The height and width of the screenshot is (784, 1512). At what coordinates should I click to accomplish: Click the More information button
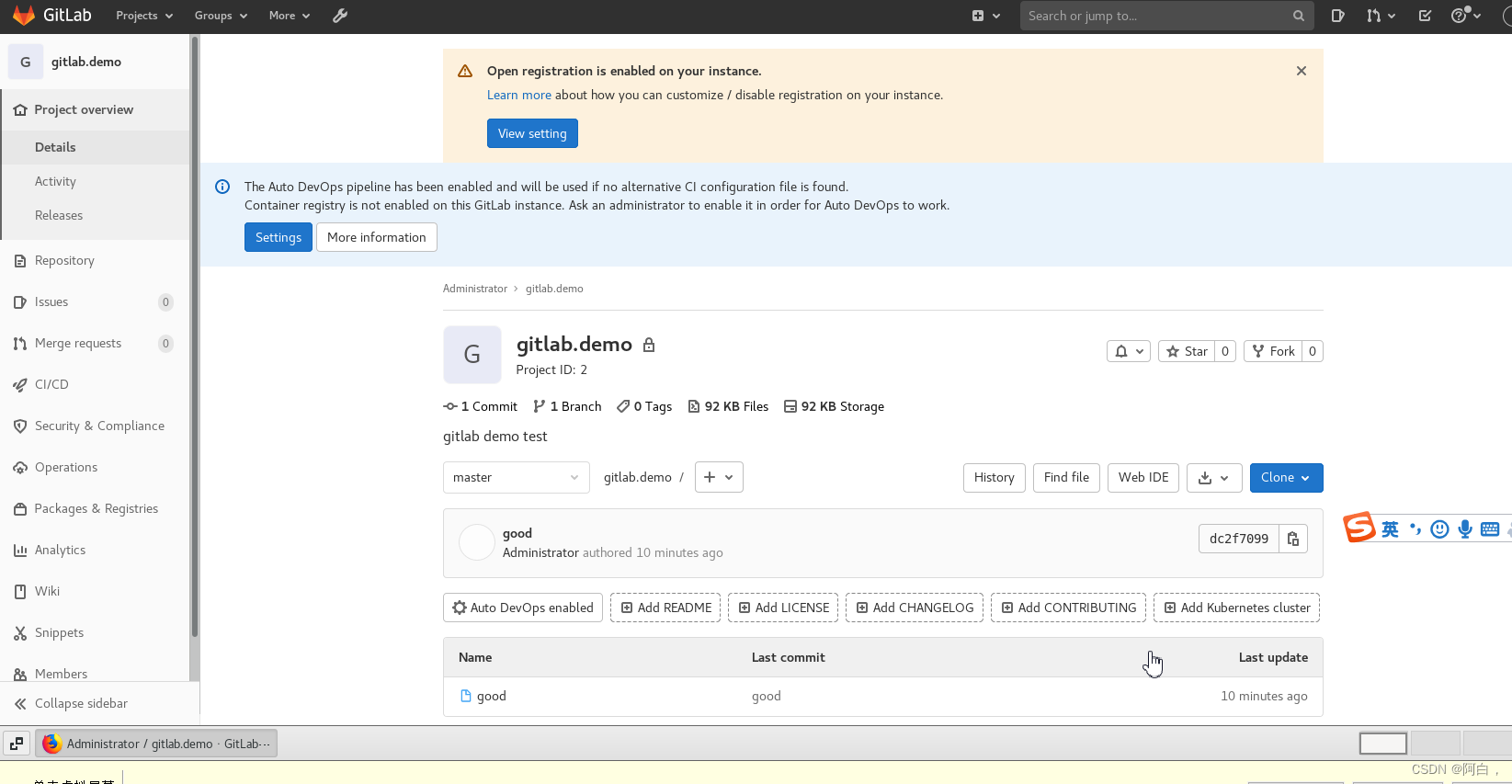(x=376, y=237)
